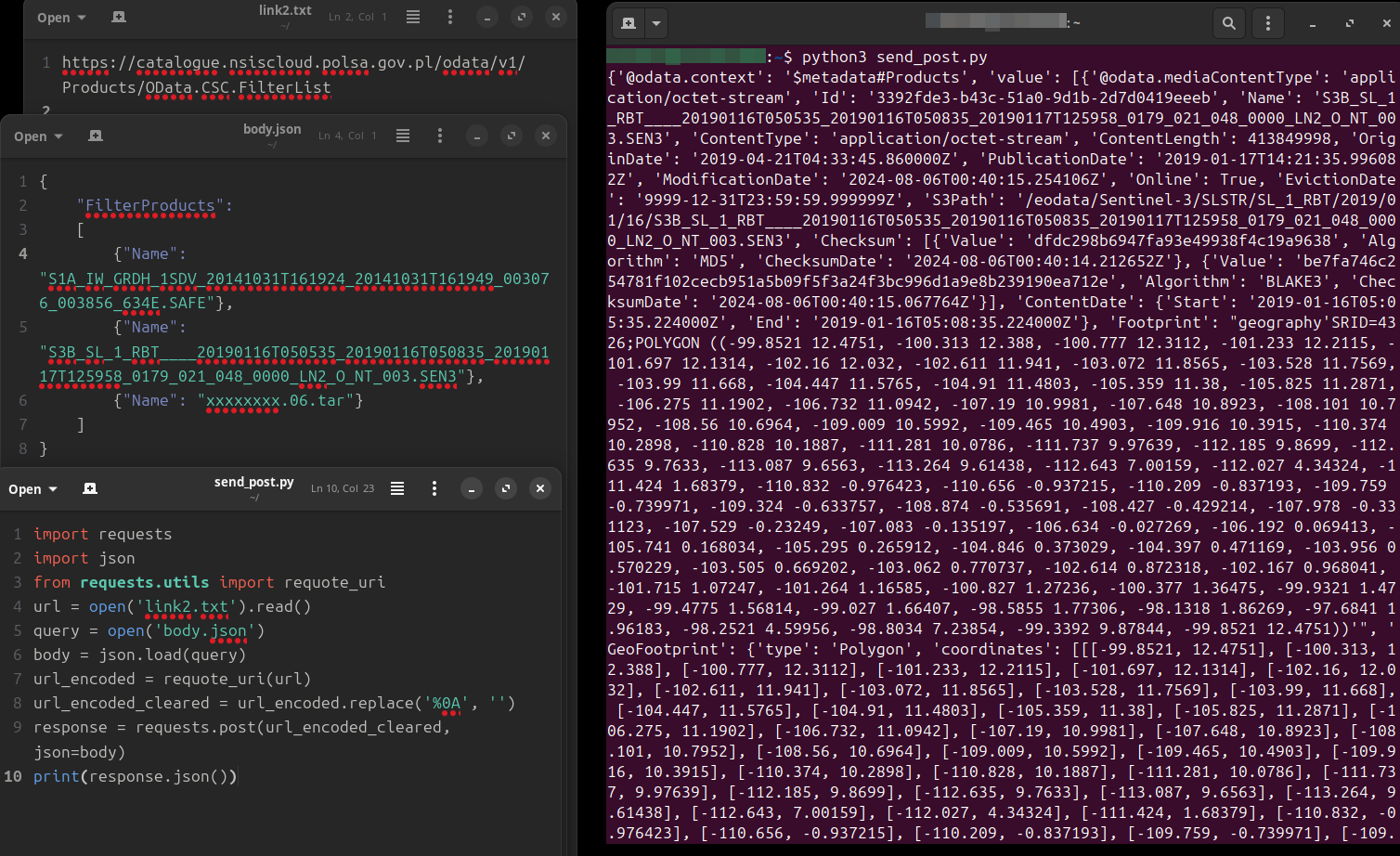This screenshot has height=856, width=1400.
Task: Click the new document icon in body.json window
Action: click(x=94, y=136)
